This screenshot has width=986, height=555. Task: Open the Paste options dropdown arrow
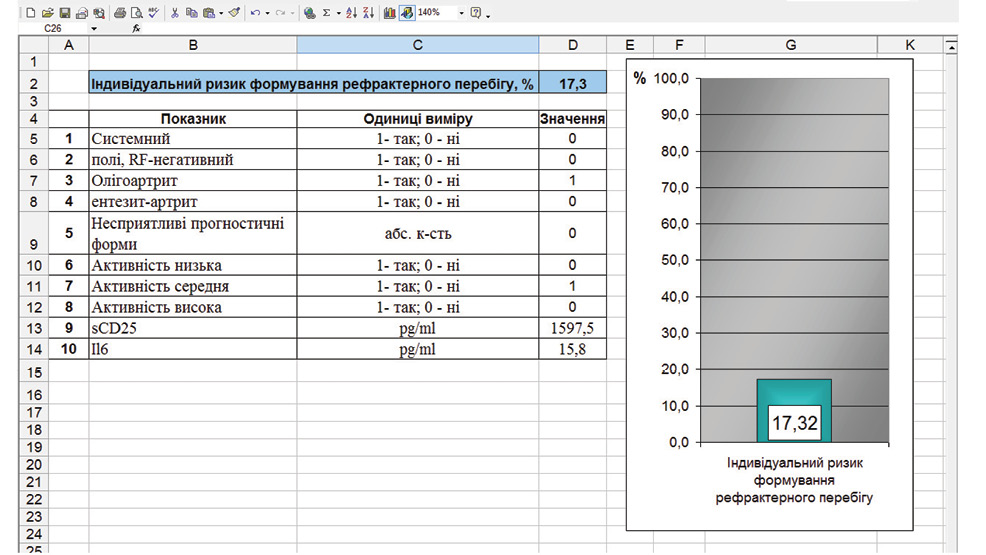pyautogui.click(x=221, y=13)
